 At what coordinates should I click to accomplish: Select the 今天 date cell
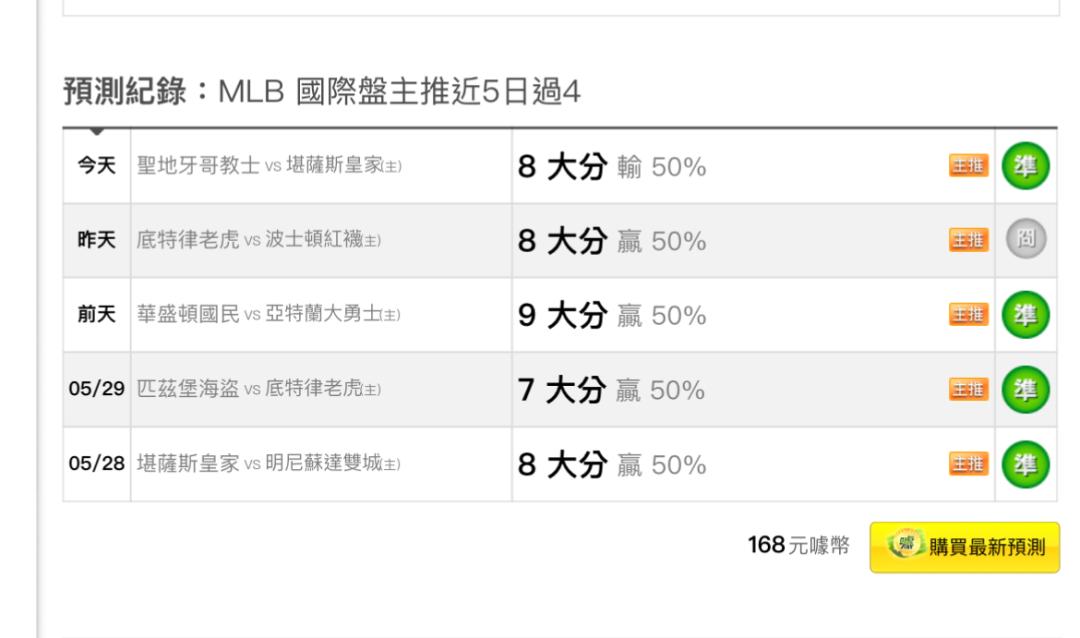click(x=96, y=165)
